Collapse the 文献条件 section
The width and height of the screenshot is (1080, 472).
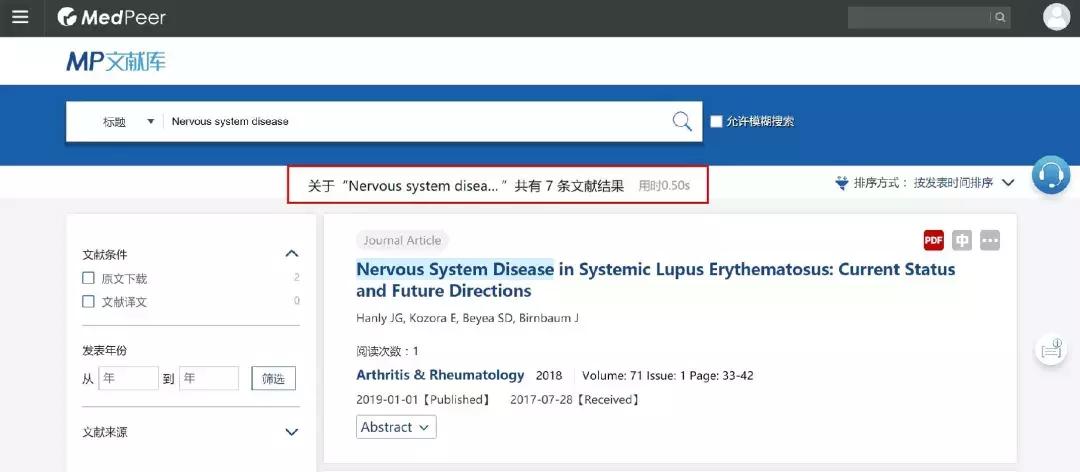292,254
